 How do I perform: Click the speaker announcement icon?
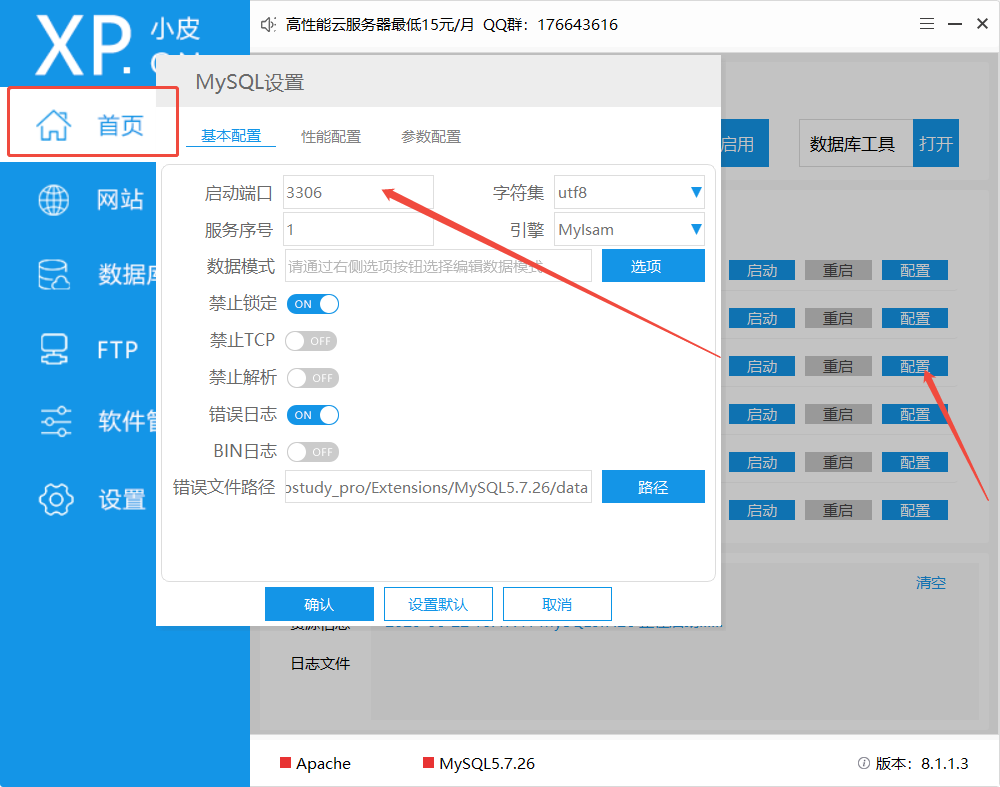267,25
